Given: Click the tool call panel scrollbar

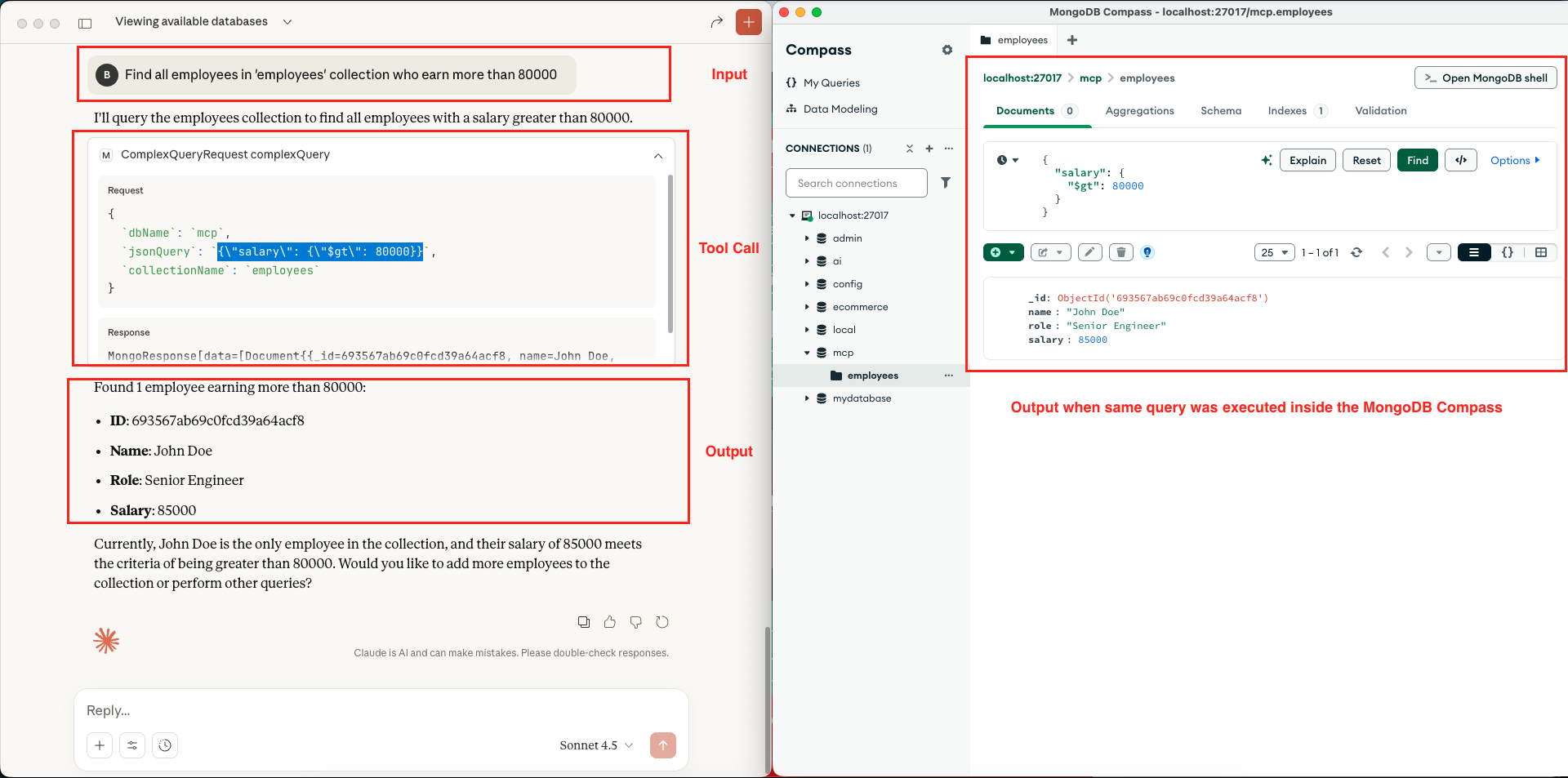Looking at the screenshot, I should [x=670, y=253].
